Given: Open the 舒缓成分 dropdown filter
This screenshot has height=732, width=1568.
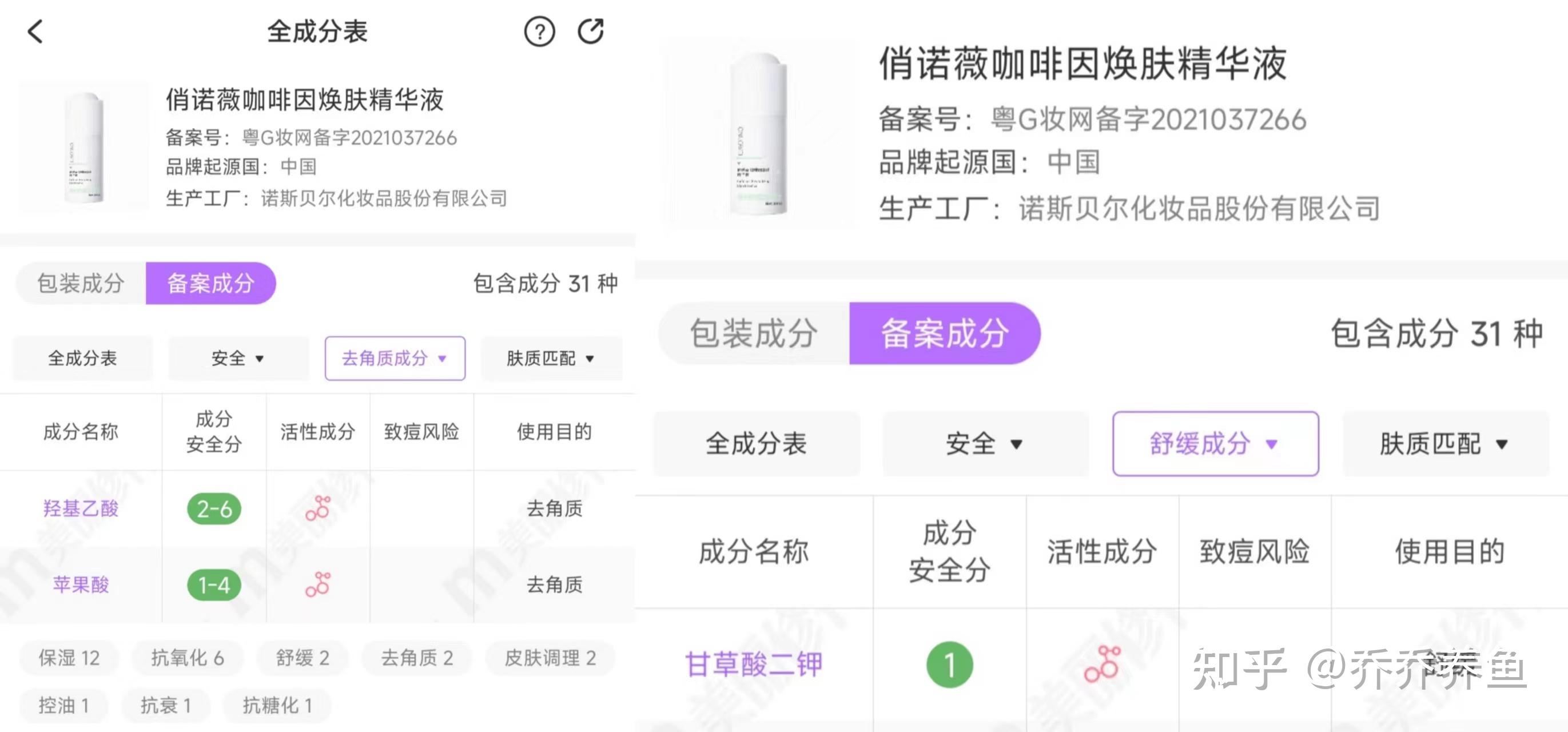Looking at the screenshot, I should pyautogui.click(x=1215, y=444).
